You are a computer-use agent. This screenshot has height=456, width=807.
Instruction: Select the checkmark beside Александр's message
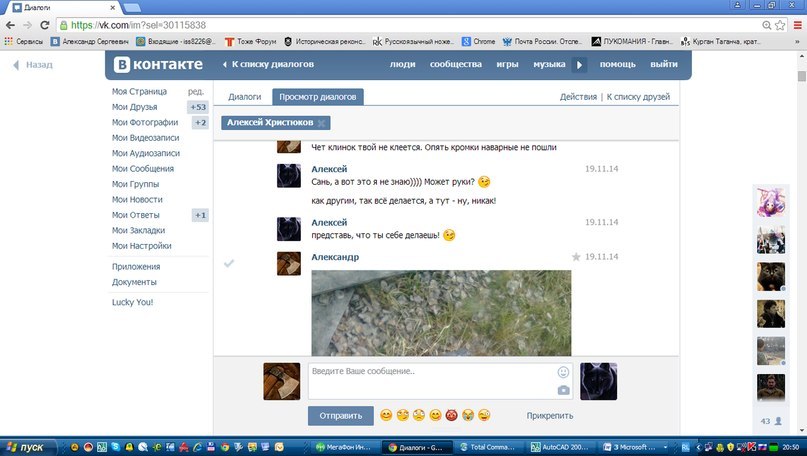point(229,263)
